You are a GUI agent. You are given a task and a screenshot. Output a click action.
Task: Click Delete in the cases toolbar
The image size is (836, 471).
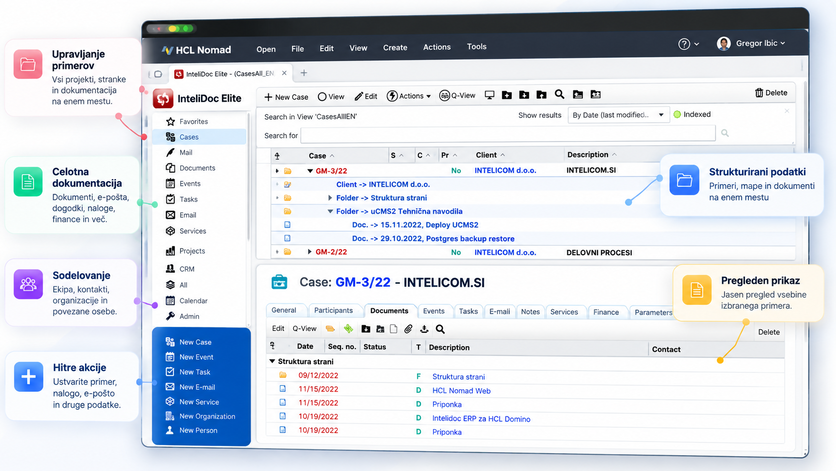tap(771, 93)
